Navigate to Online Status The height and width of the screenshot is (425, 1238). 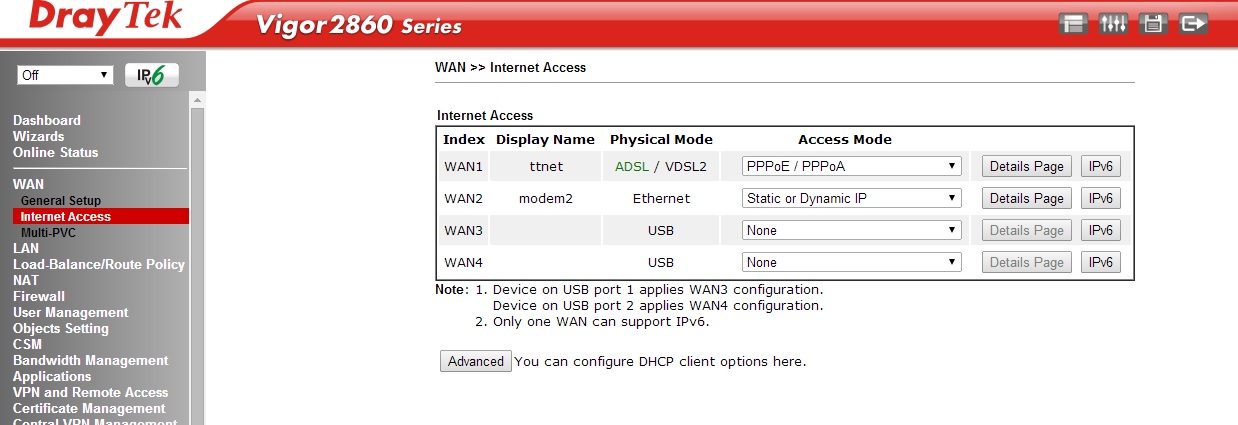point(55,152)
